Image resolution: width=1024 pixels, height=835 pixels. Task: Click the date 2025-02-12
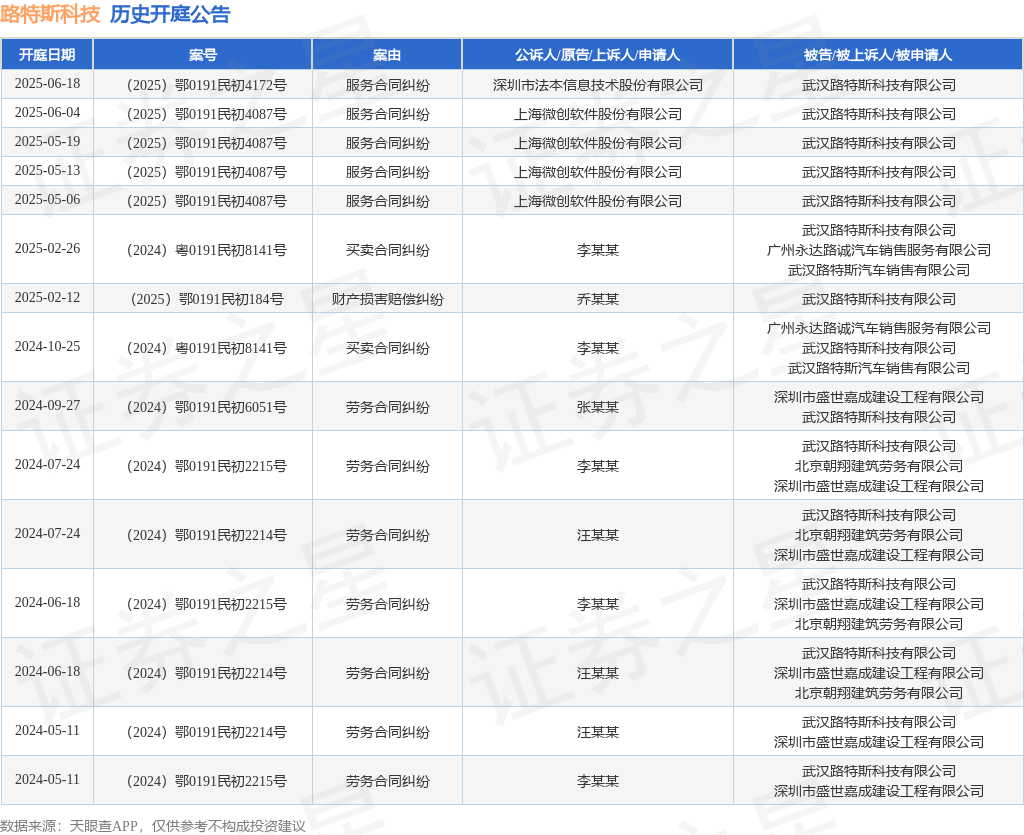(x=48, y=298)
